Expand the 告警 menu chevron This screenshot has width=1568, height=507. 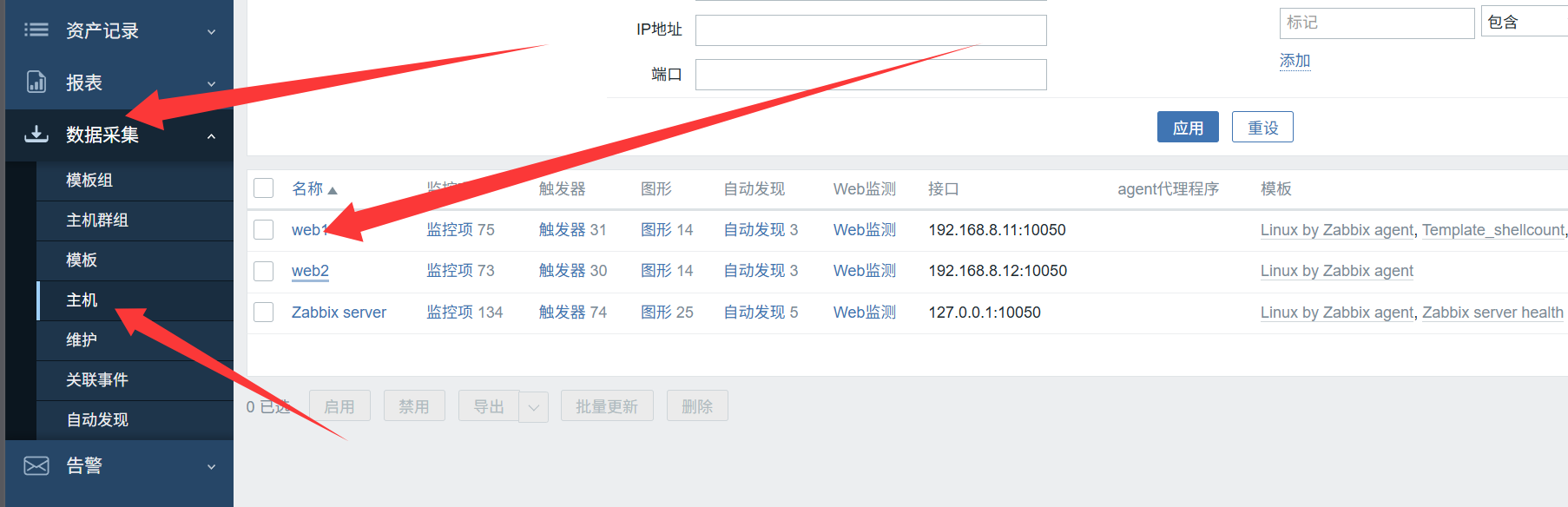point(211,467)
